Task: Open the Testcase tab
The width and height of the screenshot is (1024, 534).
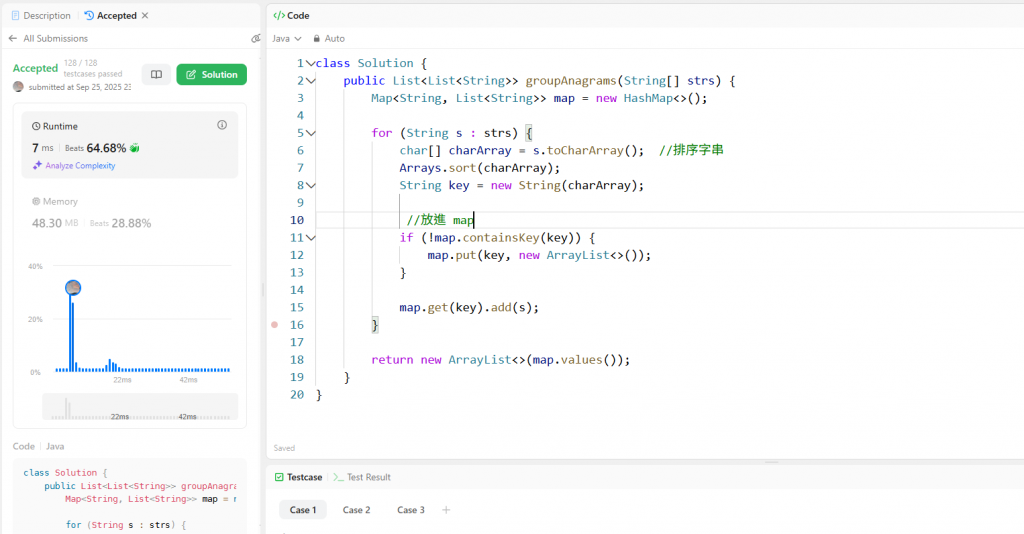Action: [x=298, y=477]
